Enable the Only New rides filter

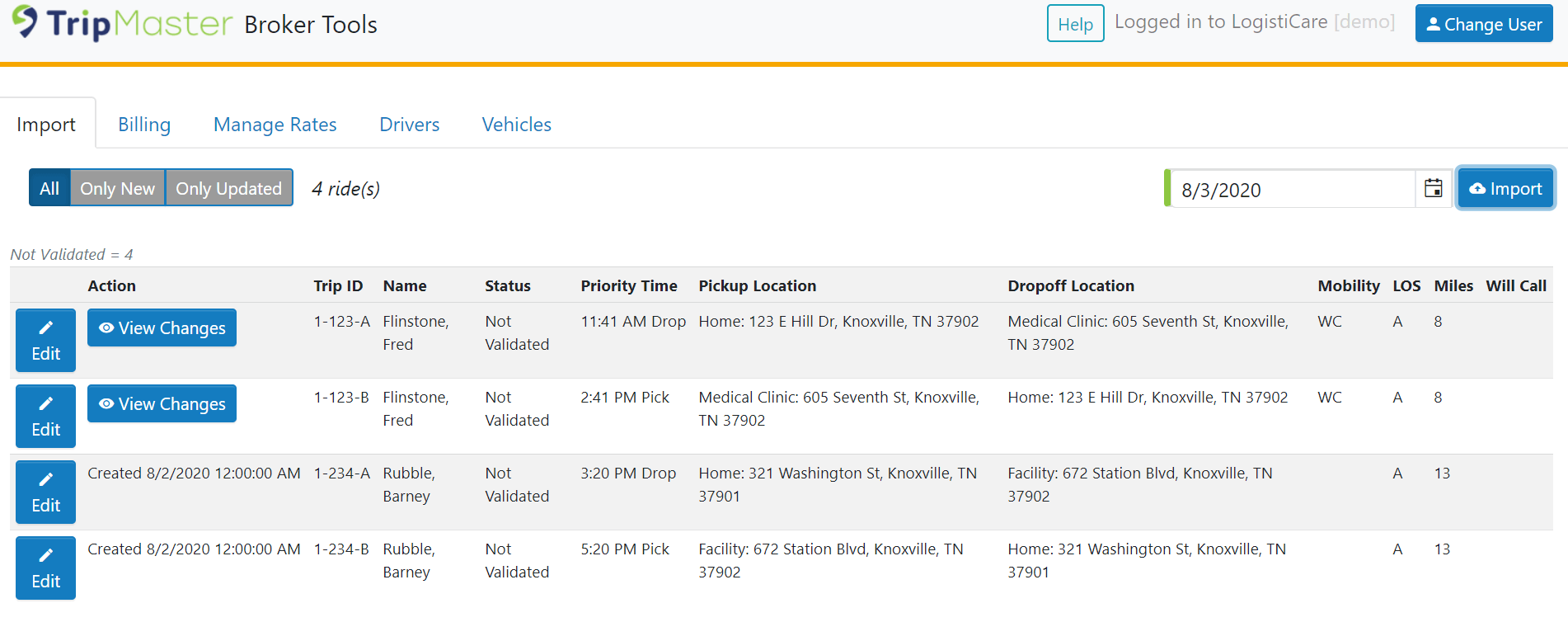point(117,187)
